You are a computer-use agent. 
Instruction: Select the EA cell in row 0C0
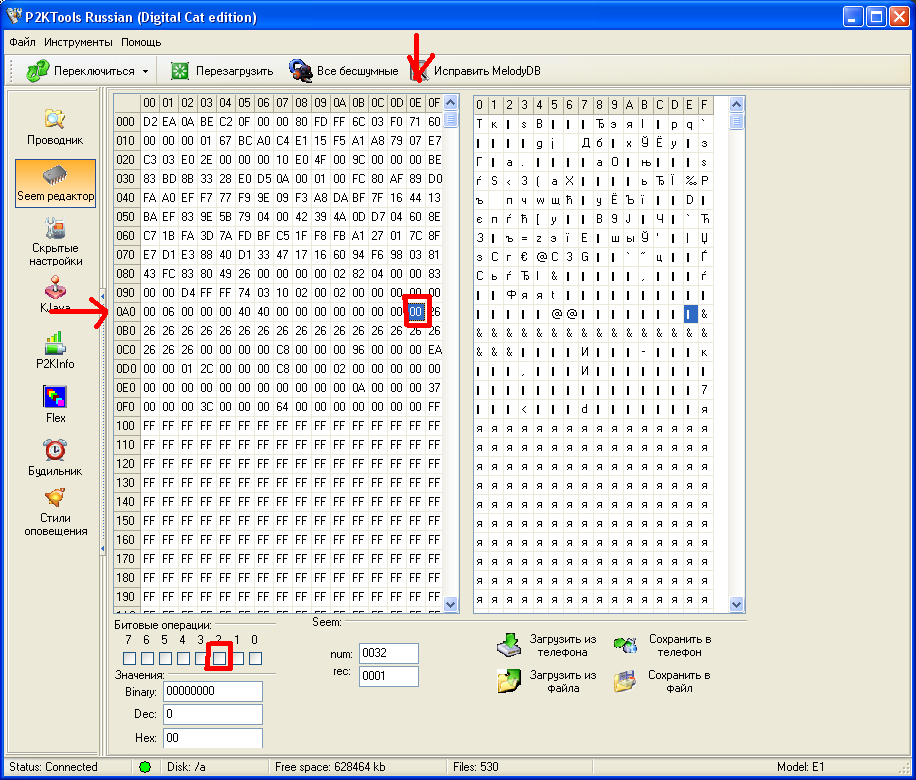(x=434, y=349)
